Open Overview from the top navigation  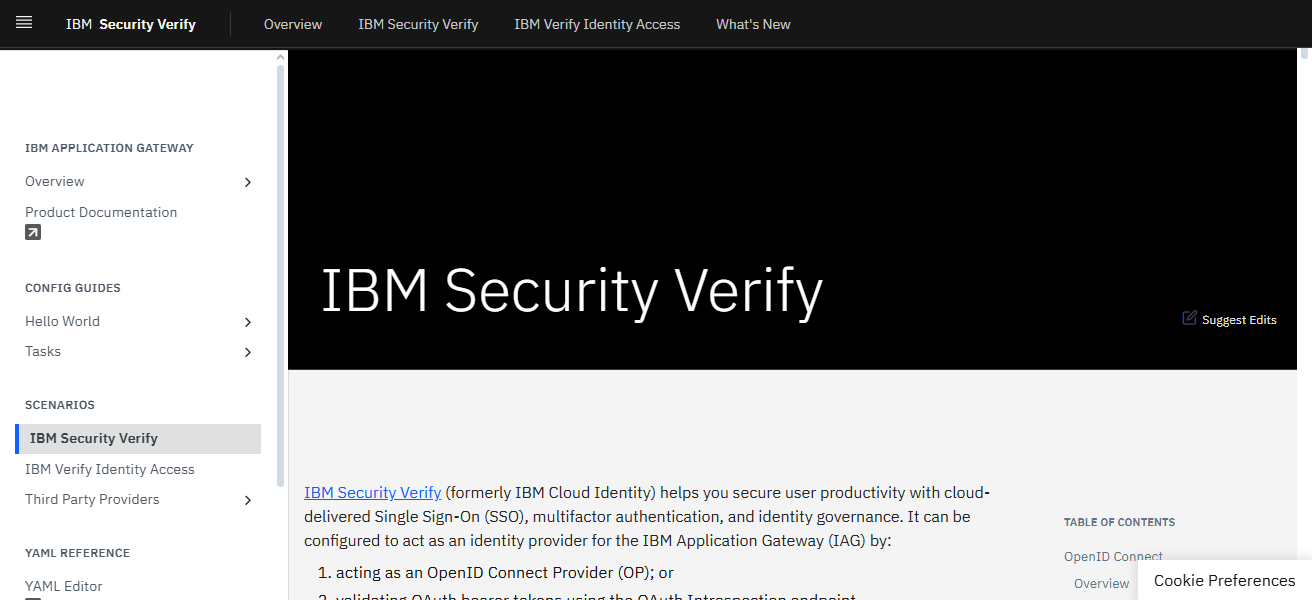click(292, 24)
